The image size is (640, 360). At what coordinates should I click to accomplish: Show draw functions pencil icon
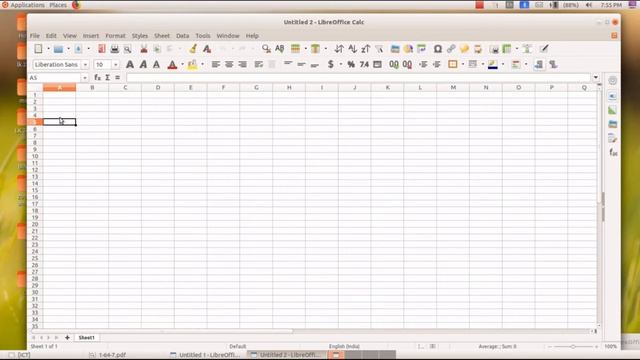(544, 49)
